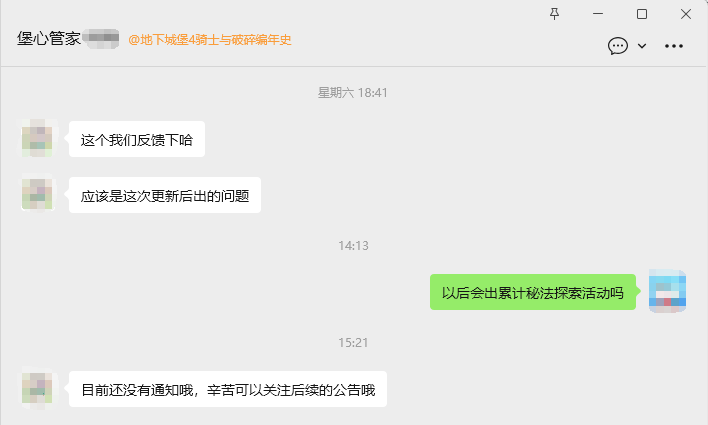Click the 15:21 timestamp label
Image resolution: width=708 pixels, height=425 pixels.
point(354,343)
